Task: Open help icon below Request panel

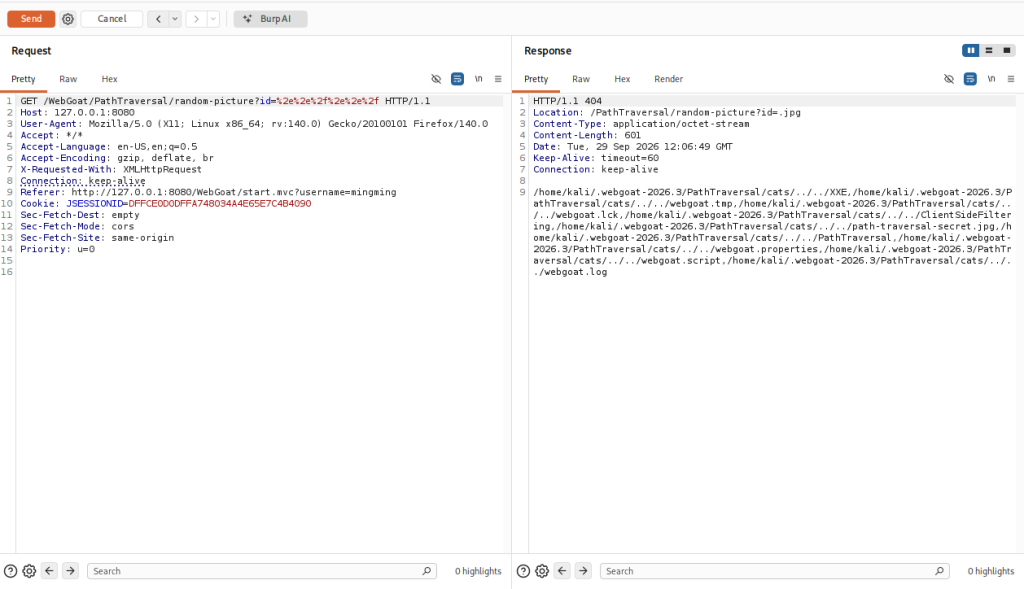Action: 10,571
